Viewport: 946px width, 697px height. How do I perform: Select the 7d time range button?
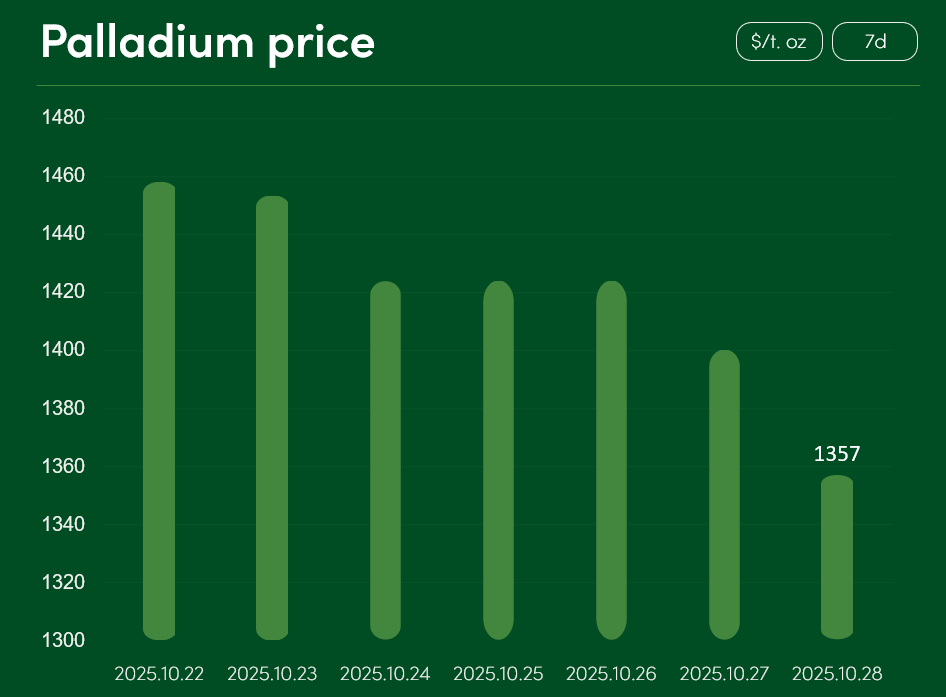[x=874, y=42]
